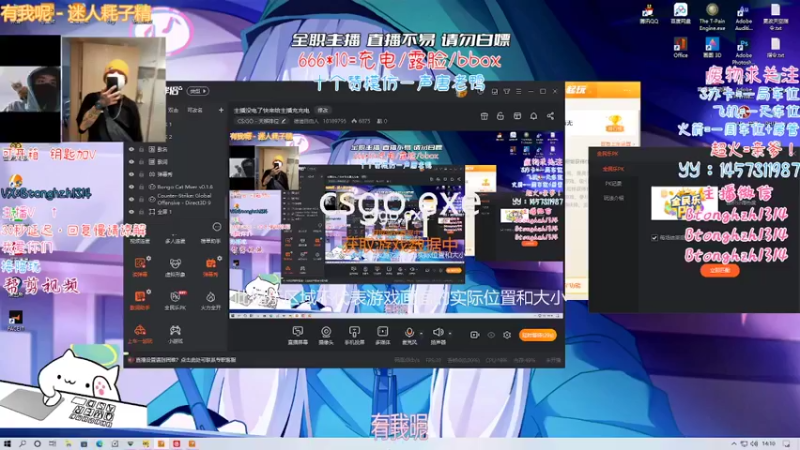Open the layout icon left of the bell
Image resolution: width=800 pixels, height=450 pixels.
tap(517, 116)
